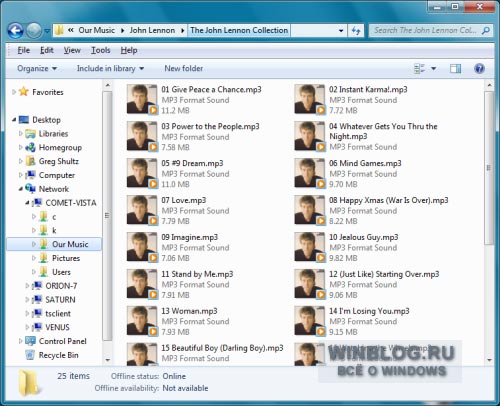Open the Tools menu
500x406 pixels.
tap(101, 50)
